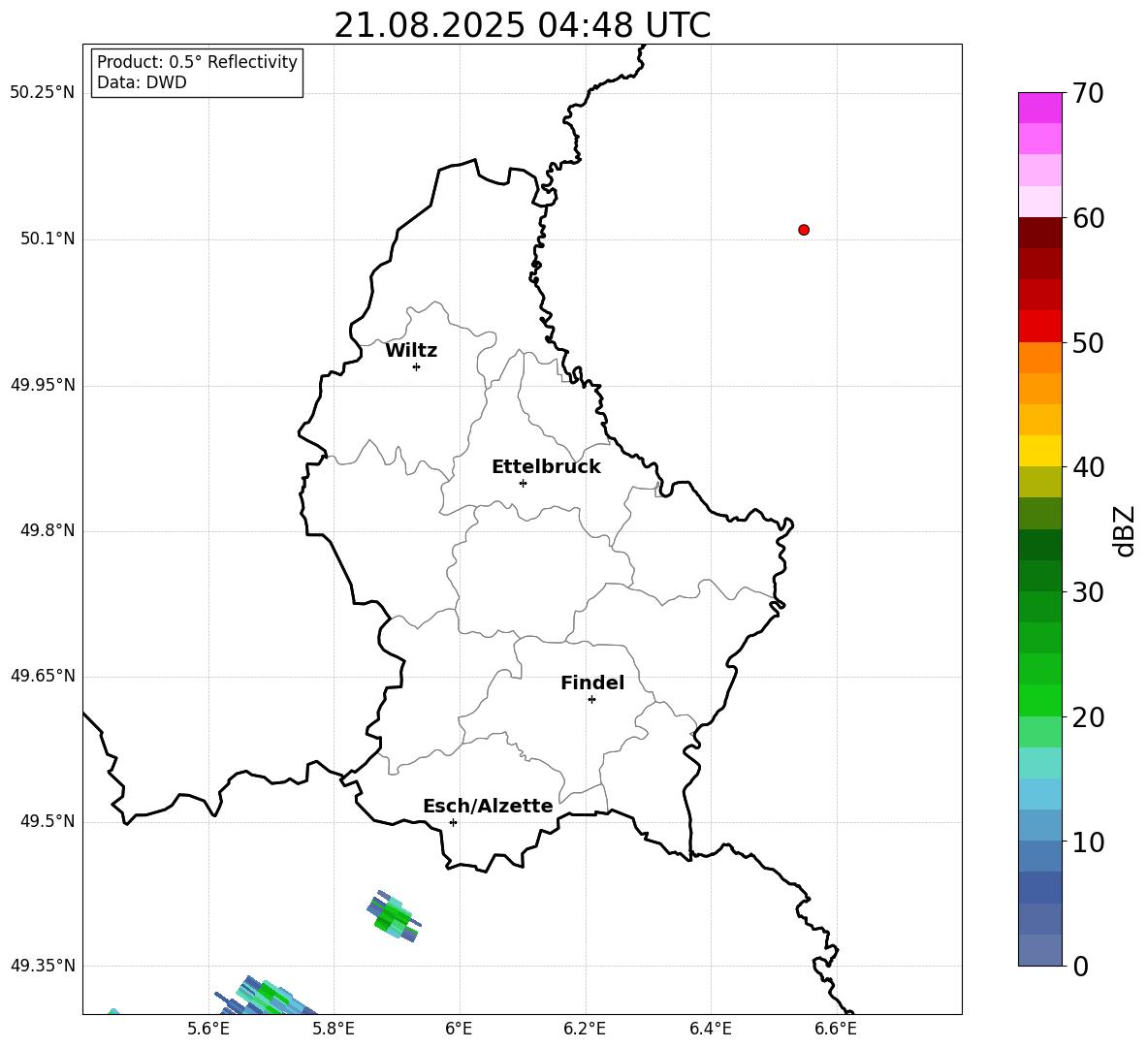Click the colorbar tick value 20
The width and height of the screenshot is (1148, 1048).
1088,717
